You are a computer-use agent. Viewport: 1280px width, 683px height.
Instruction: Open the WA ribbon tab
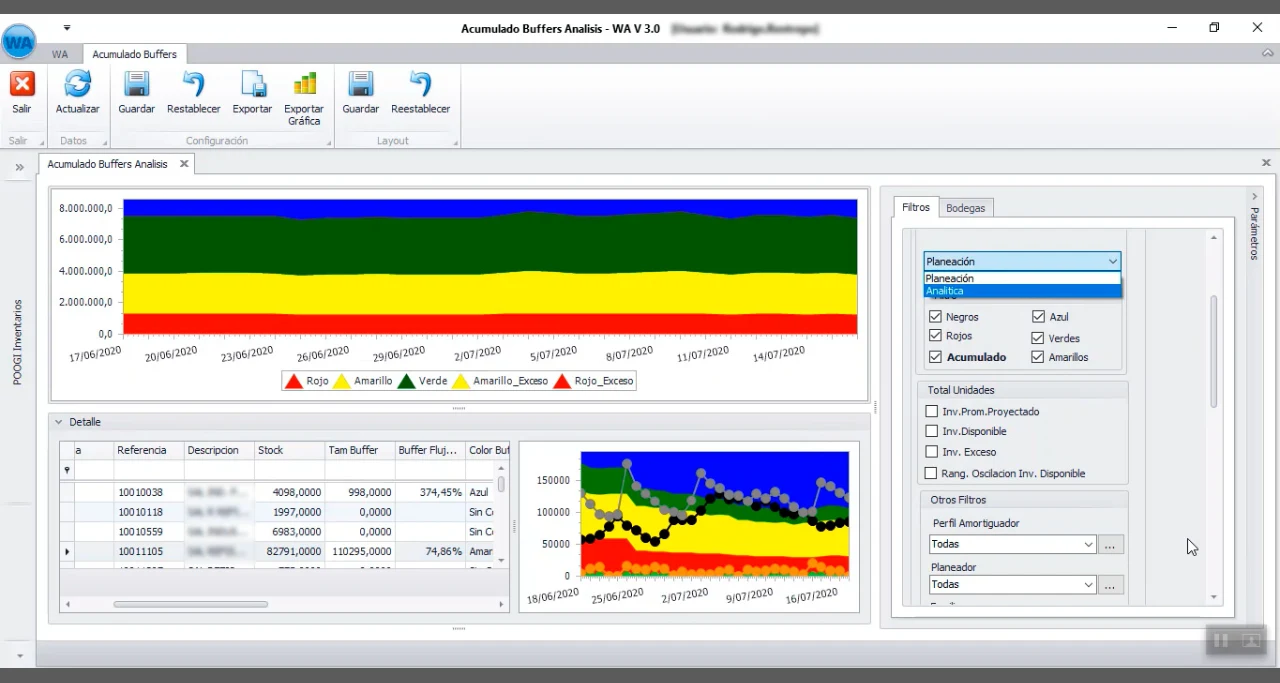pyautogui.click(x=60, y=54)
